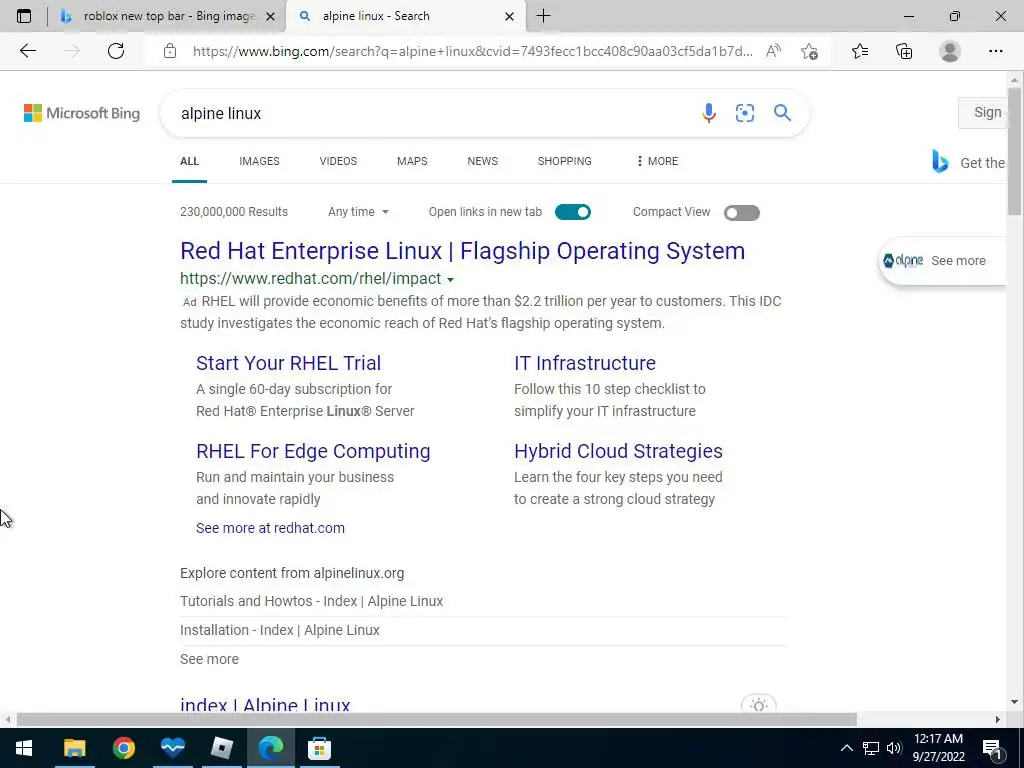Click alpine See more side card
Image resolution: width=1024 pixels, height=768 pixels.
942,261
